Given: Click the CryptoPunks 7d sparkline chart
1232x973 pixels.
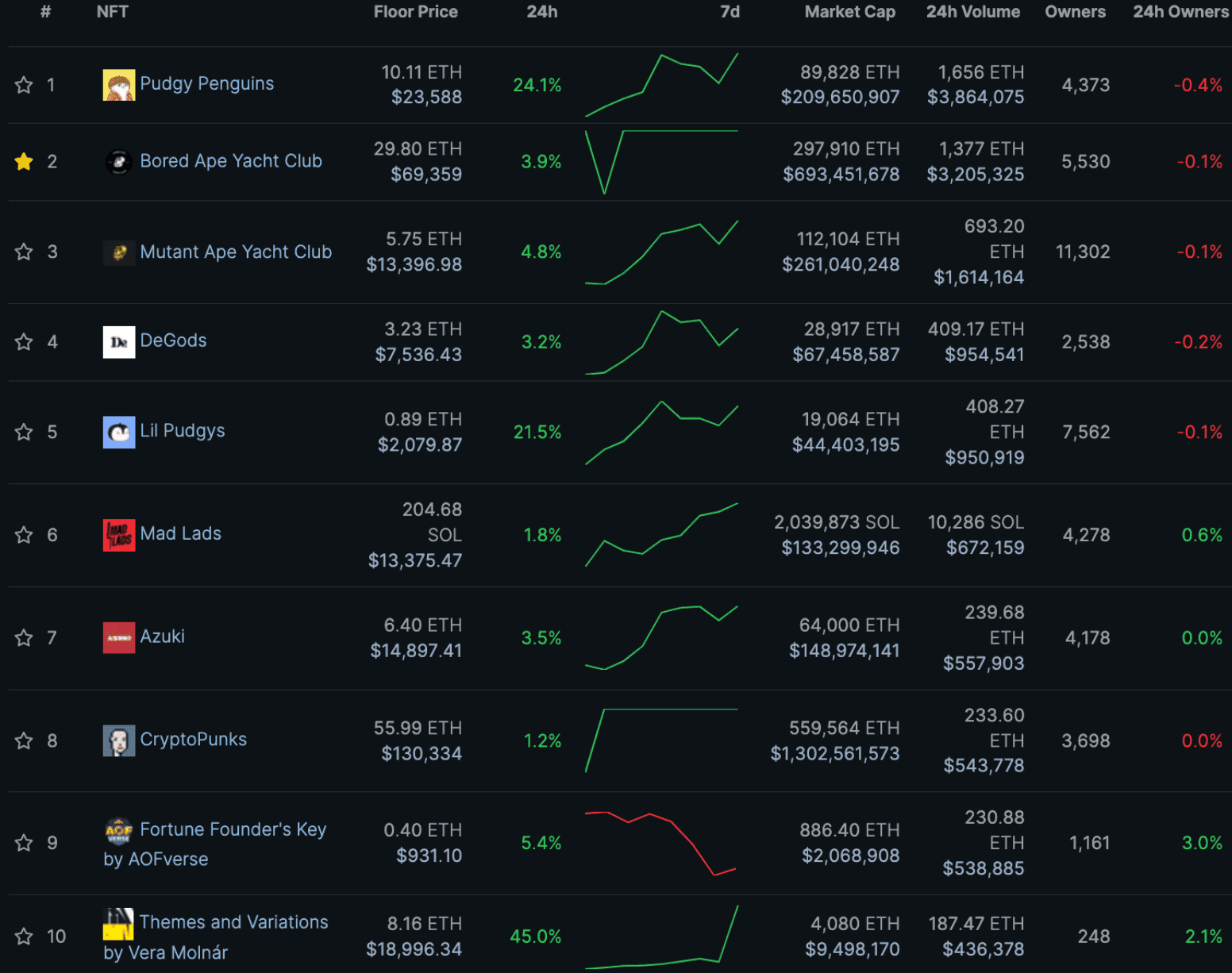Looking at the screenshot, I should pos(661,740).
